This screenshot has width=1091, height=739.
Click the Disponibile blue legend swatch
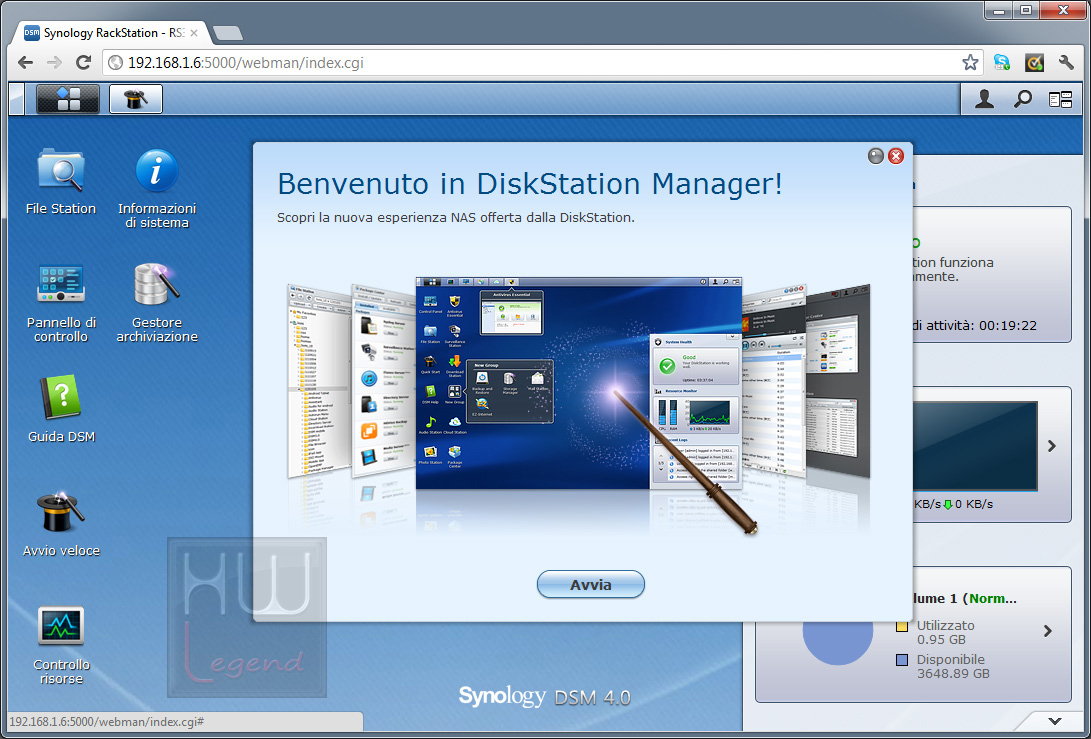click(x=902, y=660)
